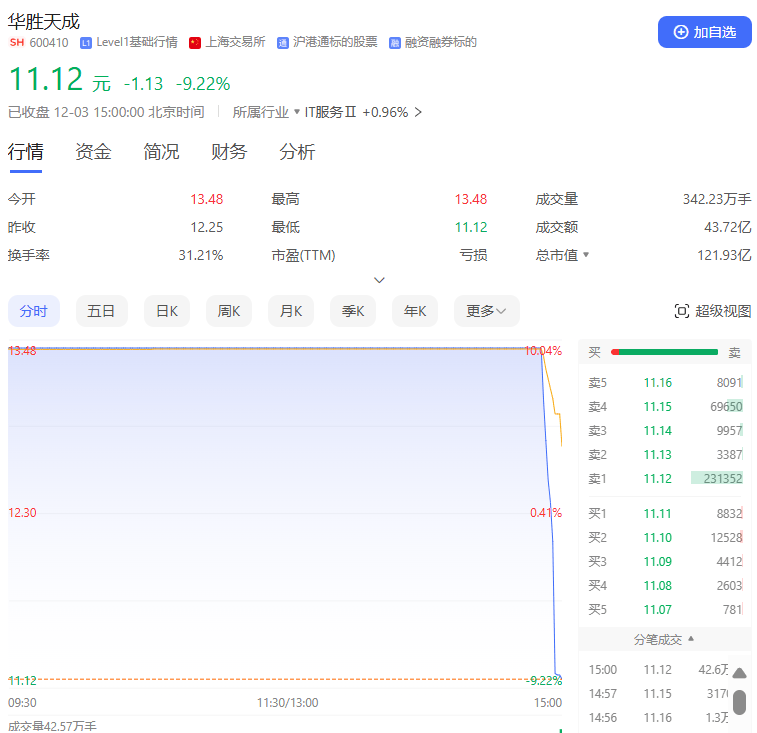This screenshot has height=733, width=757.
Task: Click the scroll-up arrow in trade list
Action: [739, 673]
